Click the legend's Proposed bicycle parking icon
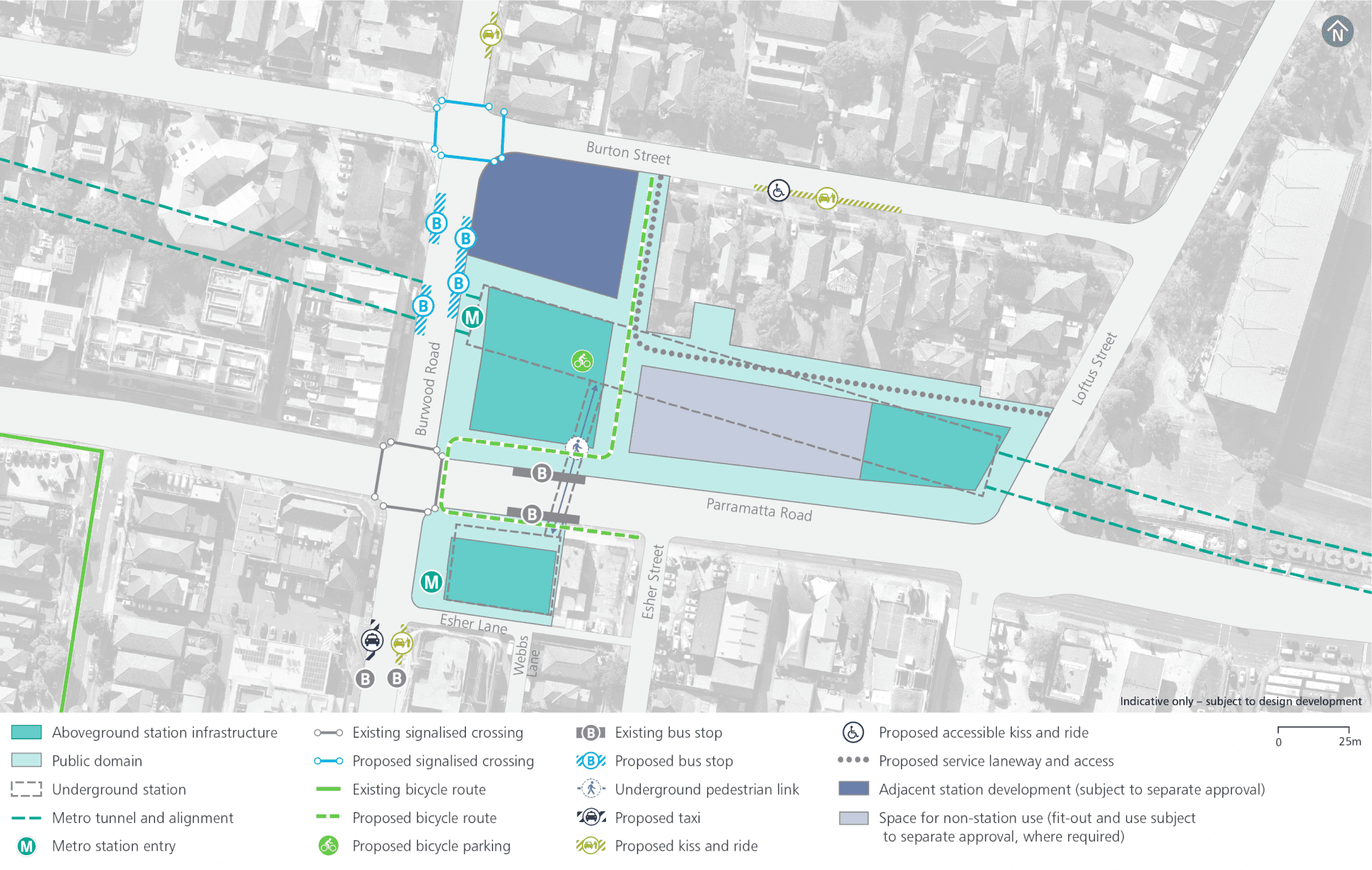The width and height of the screenshot is (1372, 870). pyautogui.click(x=328, y=846)
